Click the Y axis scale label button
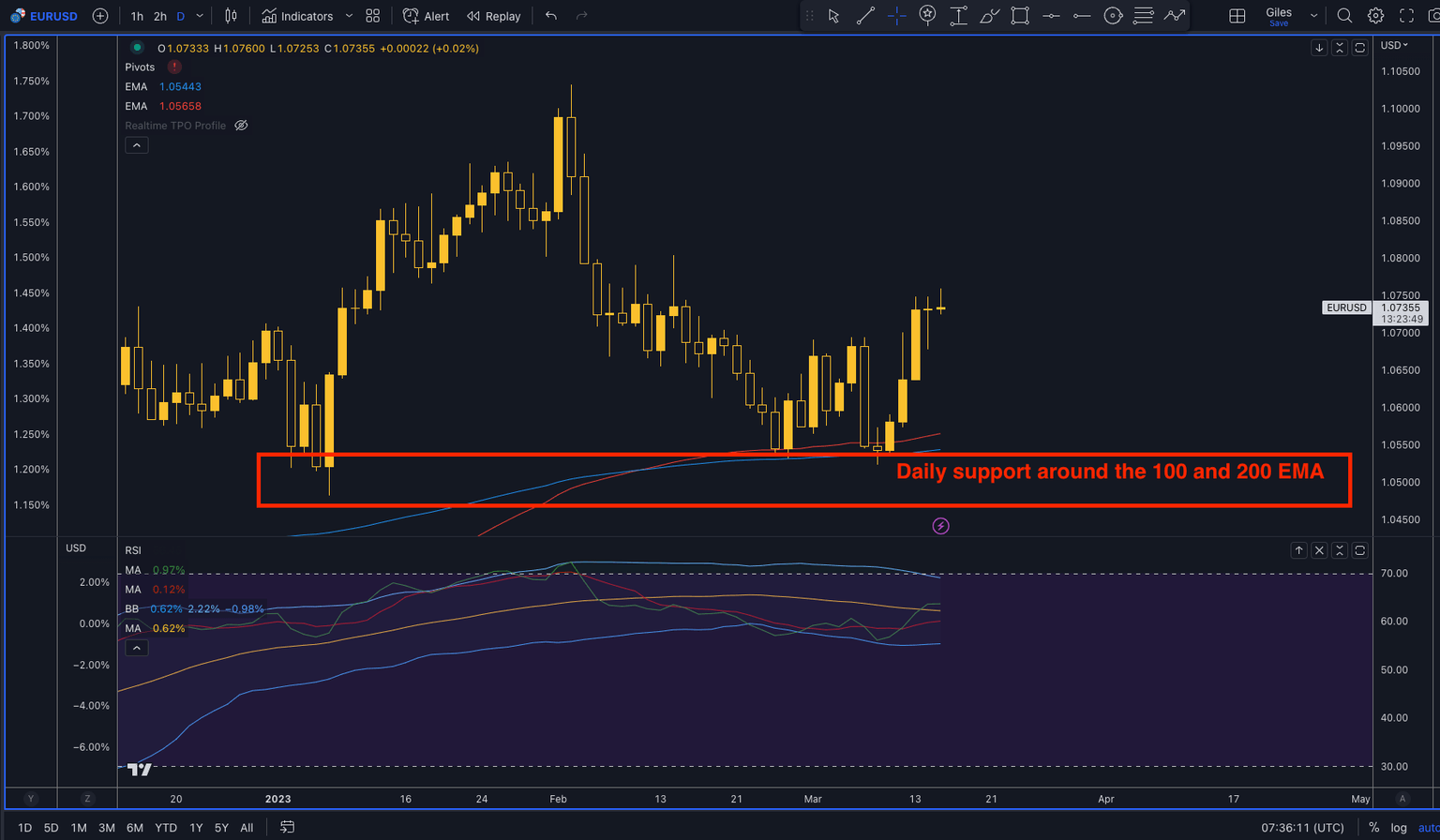 click(31, 799)
